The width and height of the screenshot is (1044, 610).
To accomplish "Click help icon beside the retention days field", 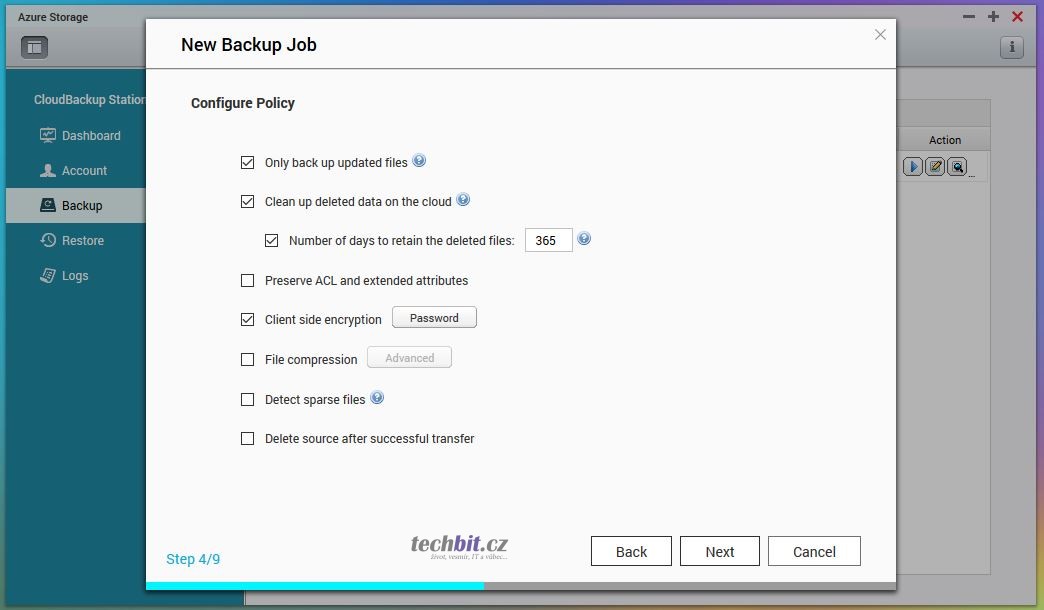I will pos(584,239).
